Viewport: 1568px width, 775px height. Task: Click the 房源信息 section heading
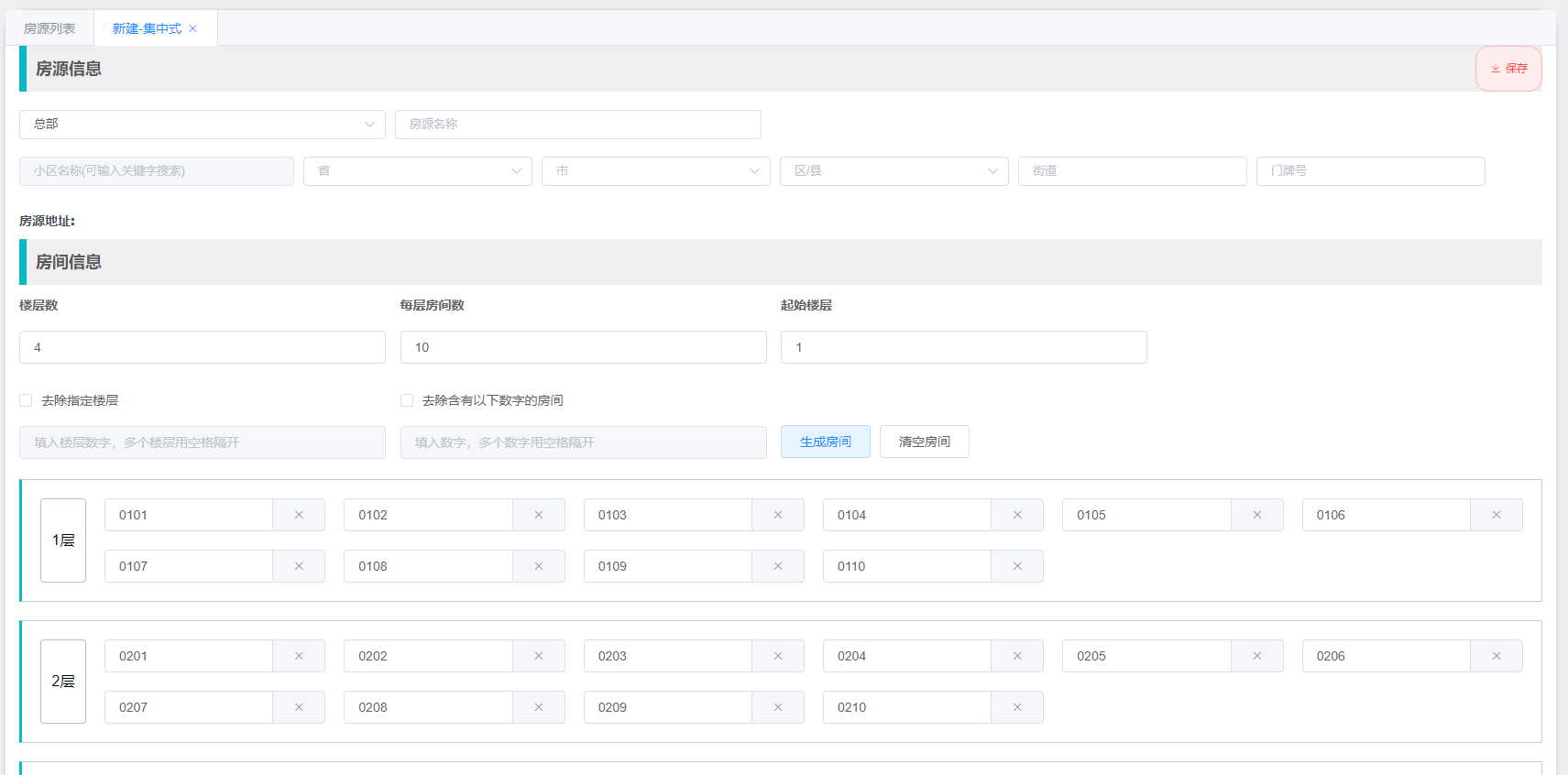(x=69, y=69)
